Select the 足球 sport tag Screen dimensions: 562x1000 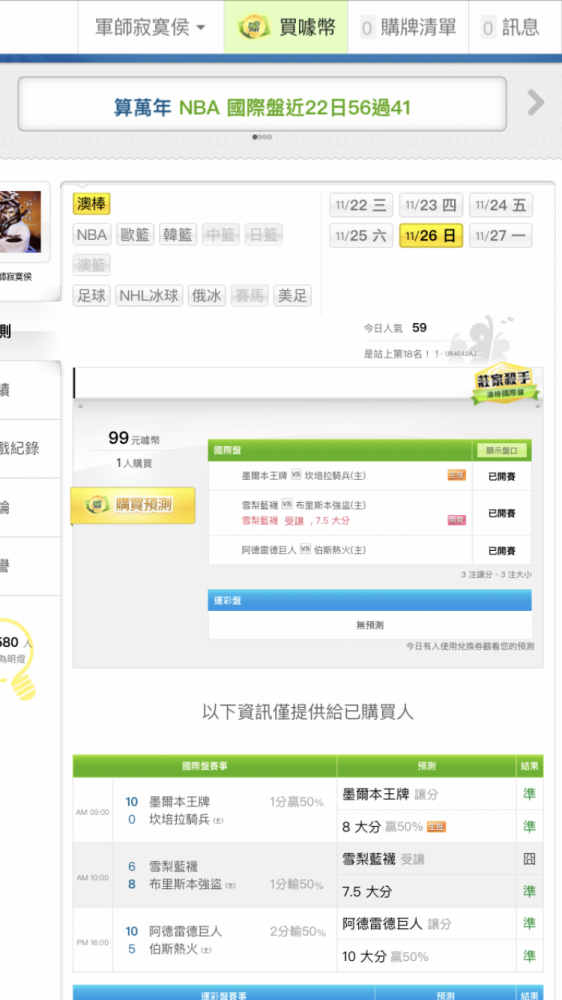coord(92,295)
